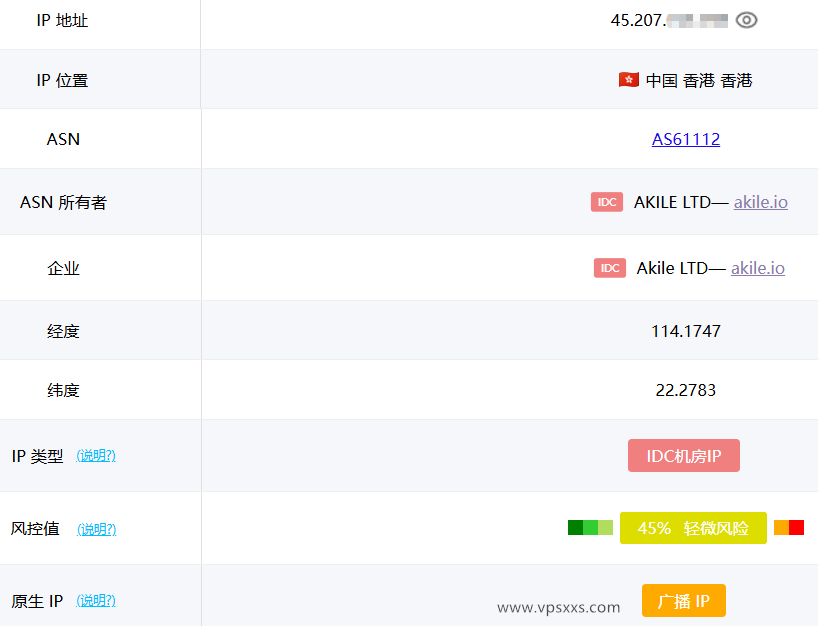Open the 说明 link beside 原生 IP

tap(96, 601)
